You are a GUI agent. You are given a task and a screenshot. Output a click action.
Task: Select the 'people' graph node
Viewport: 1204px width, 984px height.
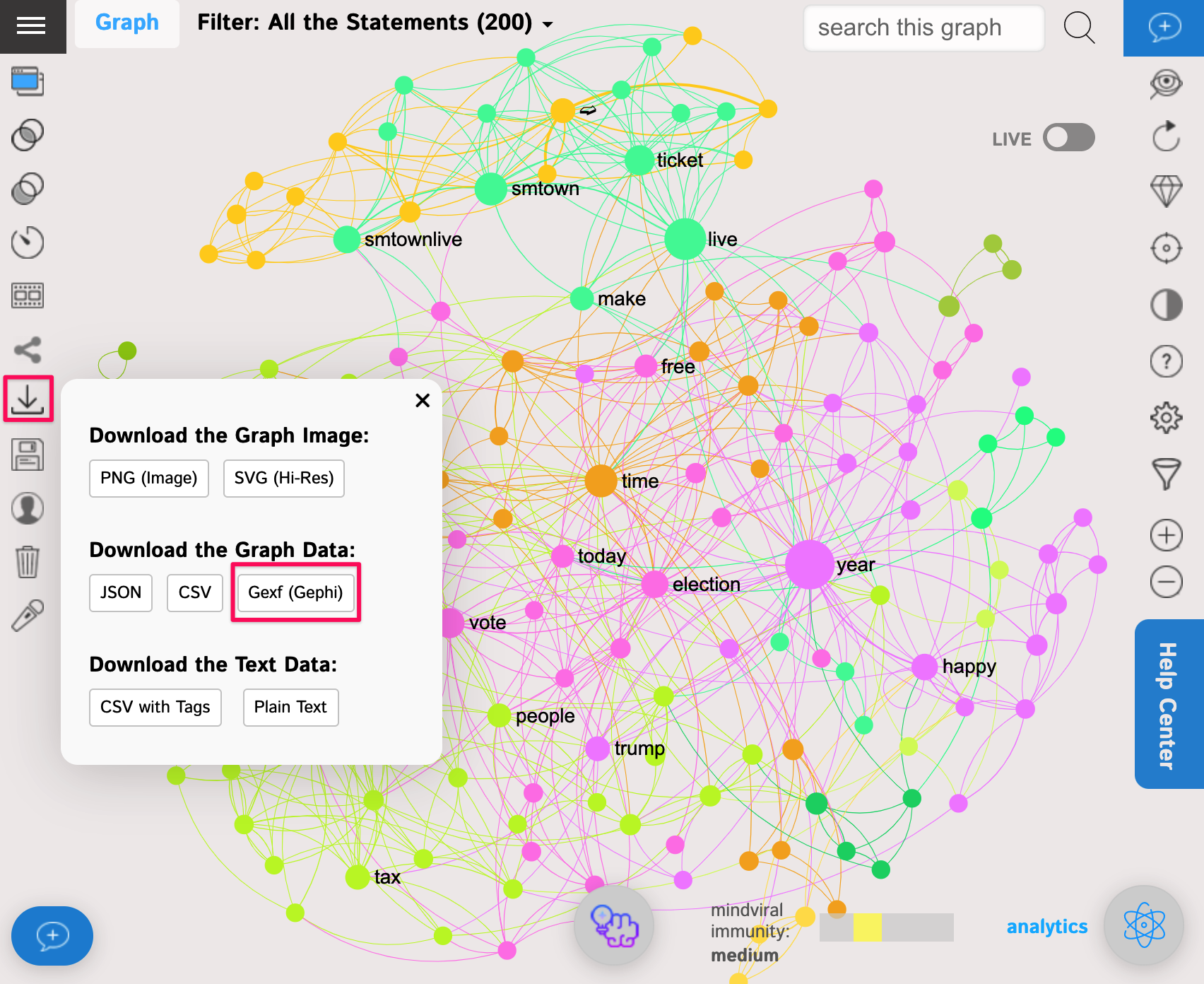coord(499,716)
